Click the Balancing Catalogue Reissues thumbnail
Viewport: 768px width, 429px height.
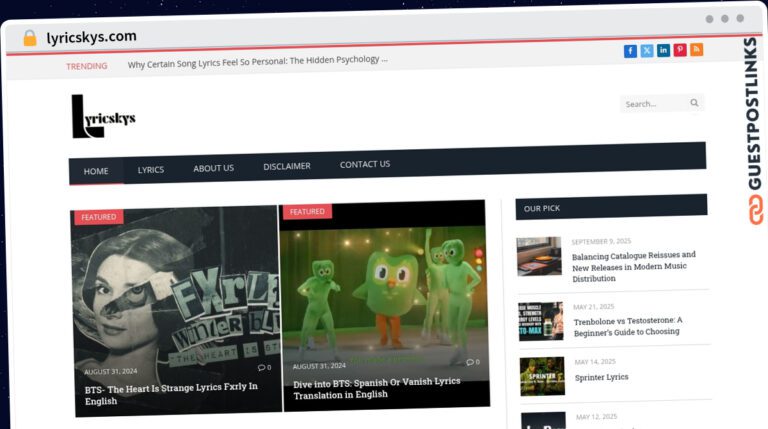(539, 256)
